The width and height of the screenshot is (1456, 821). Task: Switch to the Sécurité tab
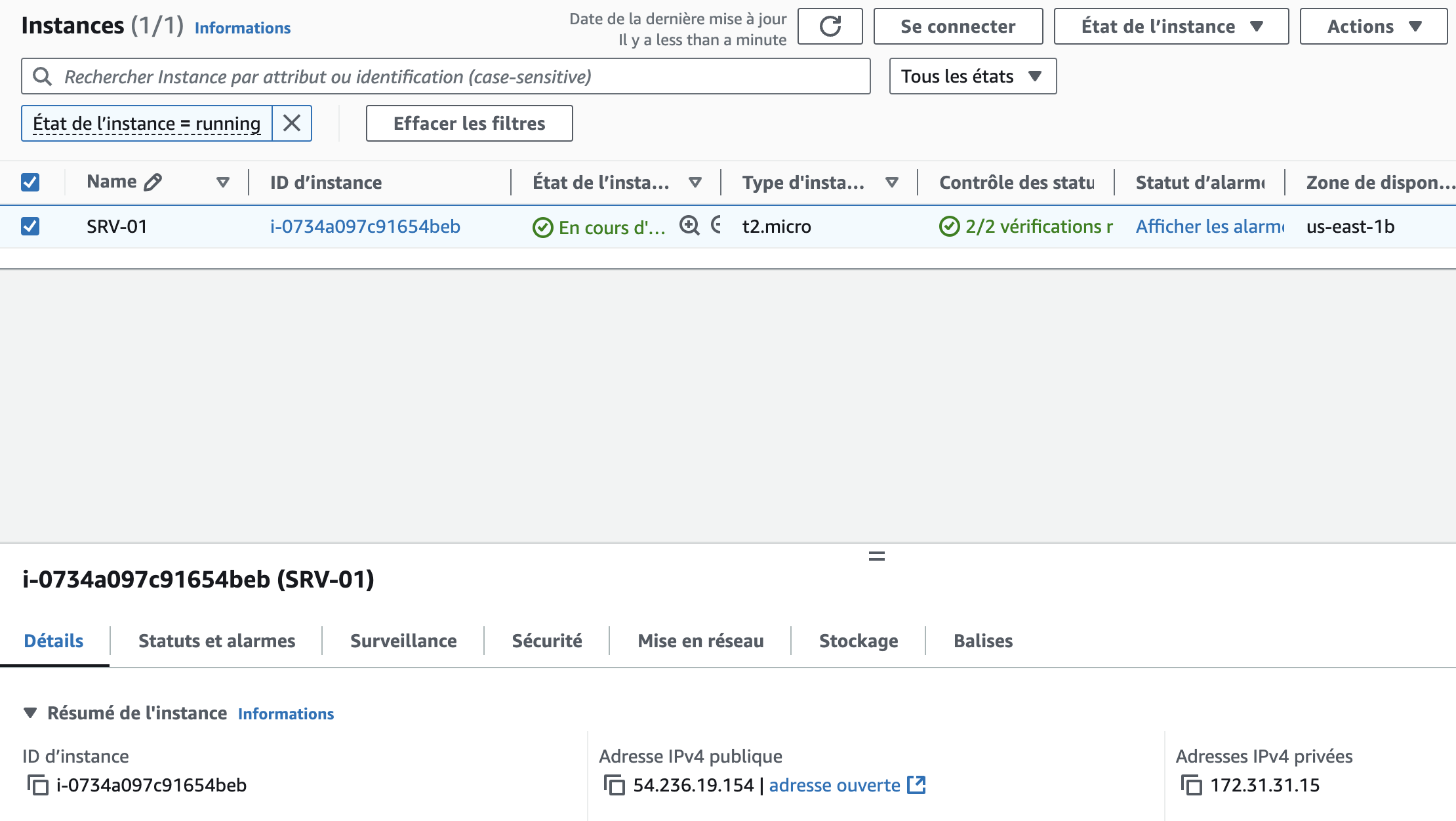coord(546,641)
